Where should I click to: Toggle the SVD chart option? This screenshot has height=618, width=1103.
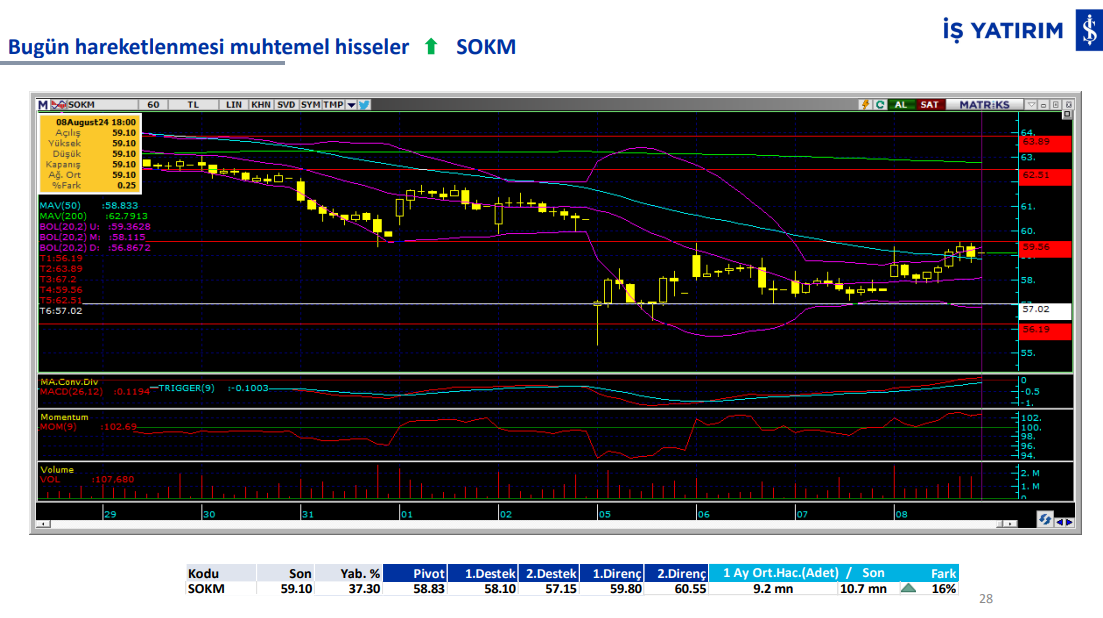286,104
